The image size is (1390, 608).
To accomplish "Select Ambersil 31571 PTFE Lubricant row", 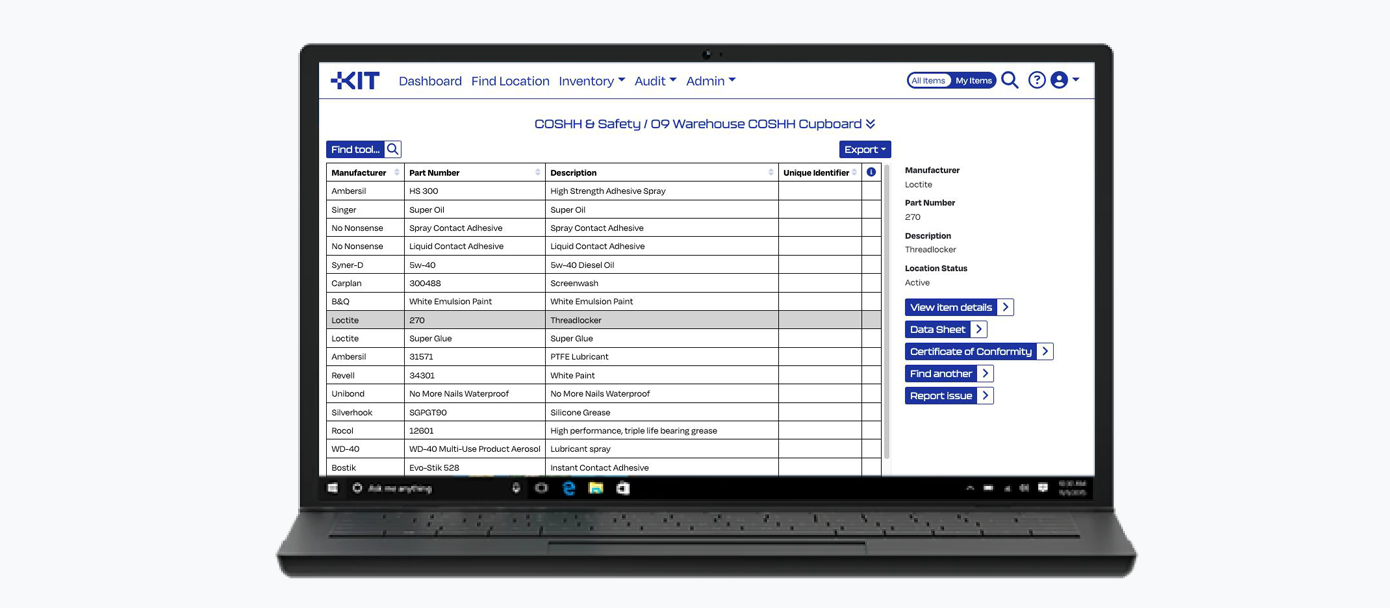I will pyautogui.click(x=604, y=356).
